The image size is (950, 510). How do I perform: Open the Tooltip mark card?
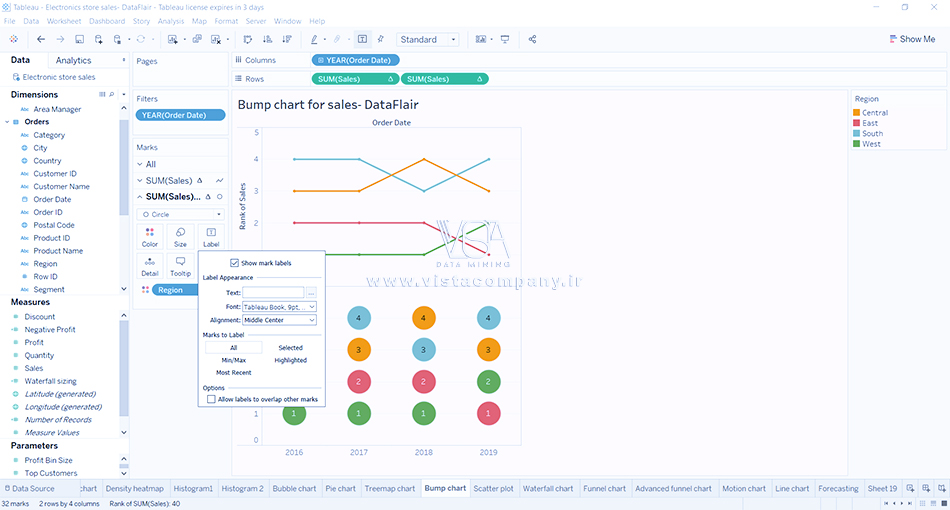click(180, 266)
